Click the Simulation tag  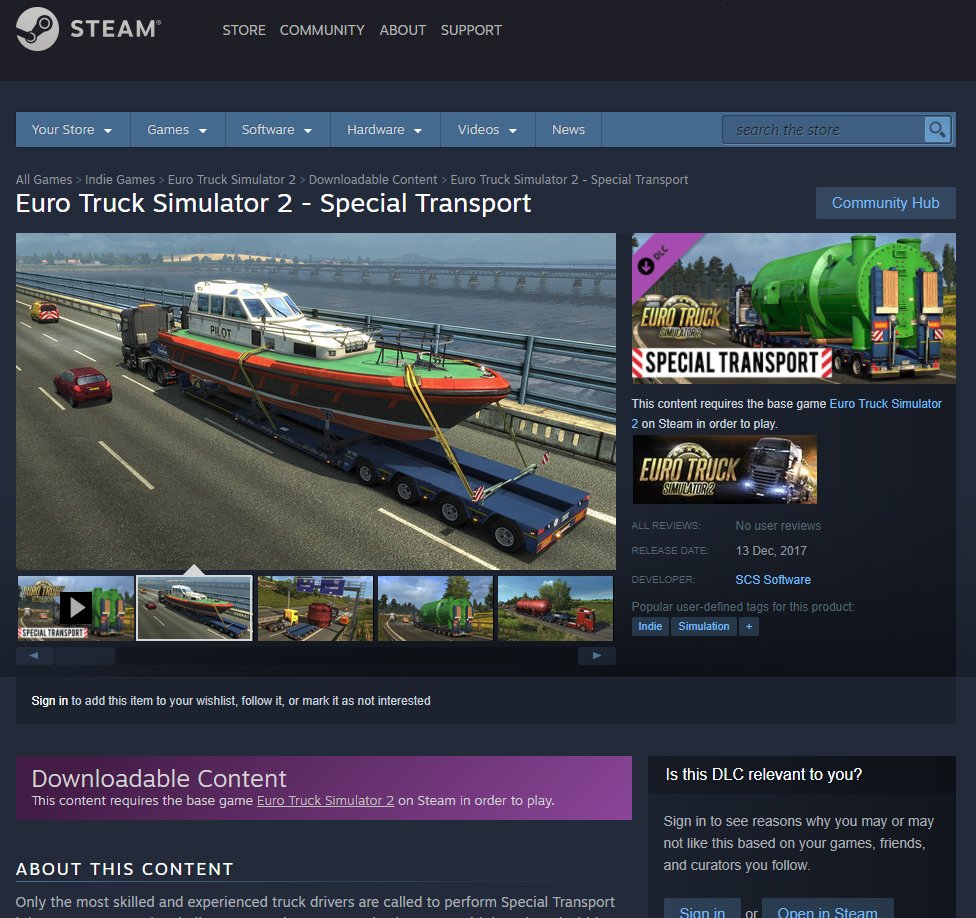point(703,626)
